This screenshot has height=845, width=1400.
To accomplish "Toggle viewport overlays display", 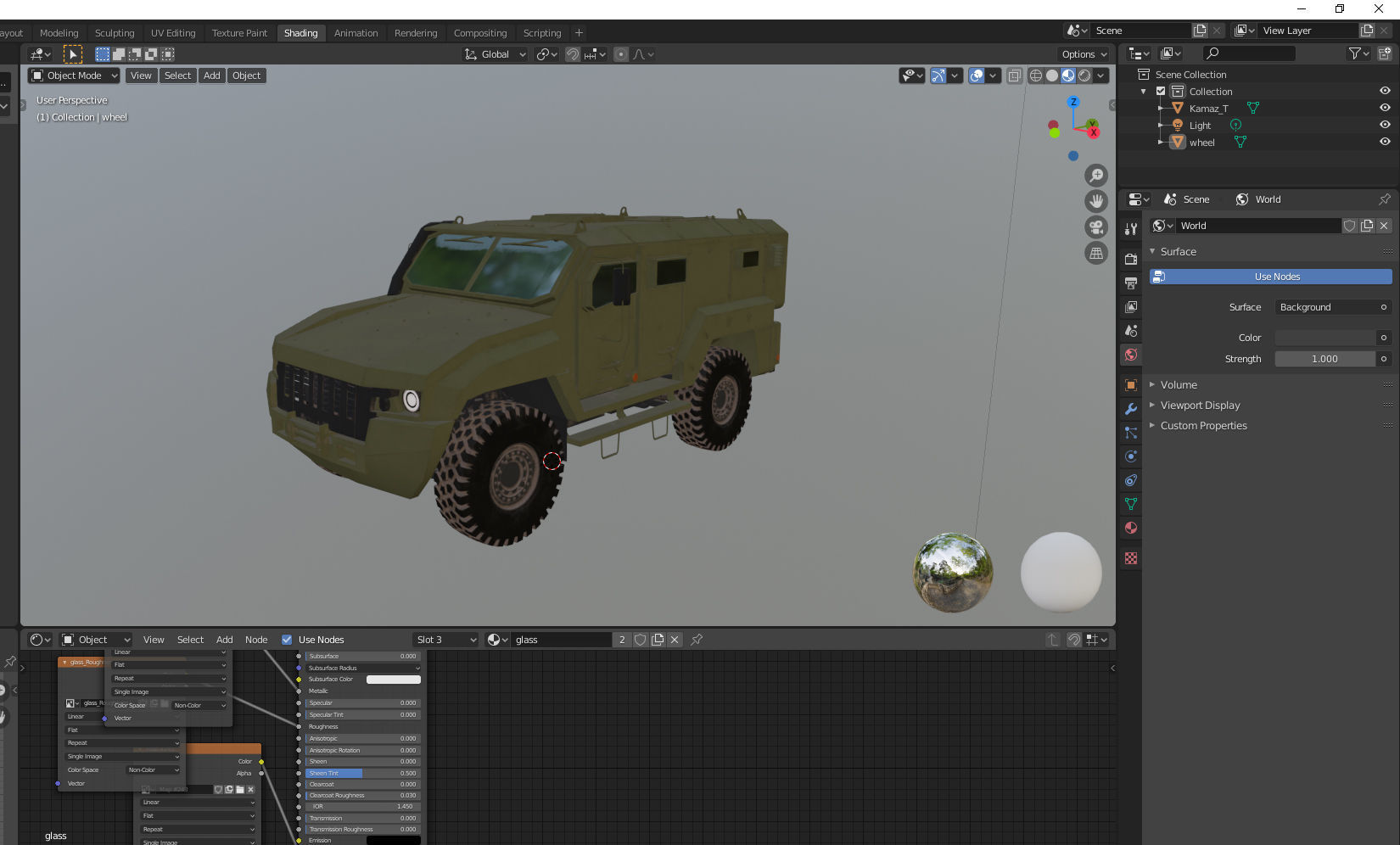I will click(x=977, y=76).
